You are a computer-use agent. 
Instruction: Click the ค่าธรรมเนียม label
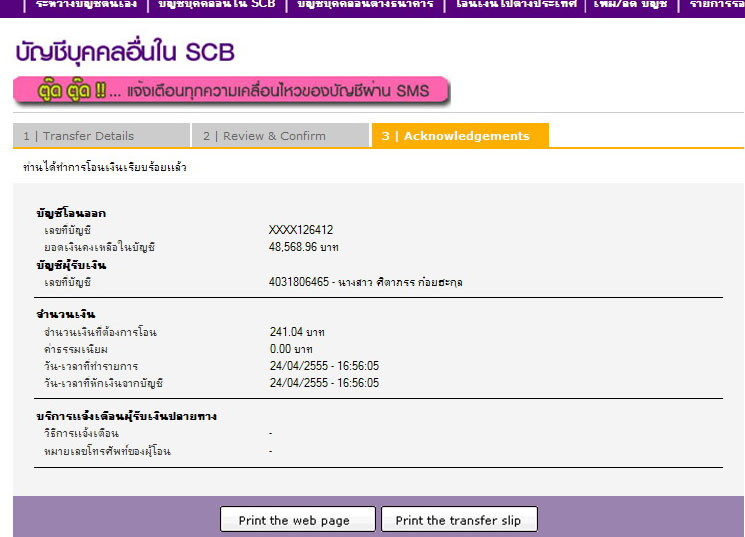pos(76,349)
